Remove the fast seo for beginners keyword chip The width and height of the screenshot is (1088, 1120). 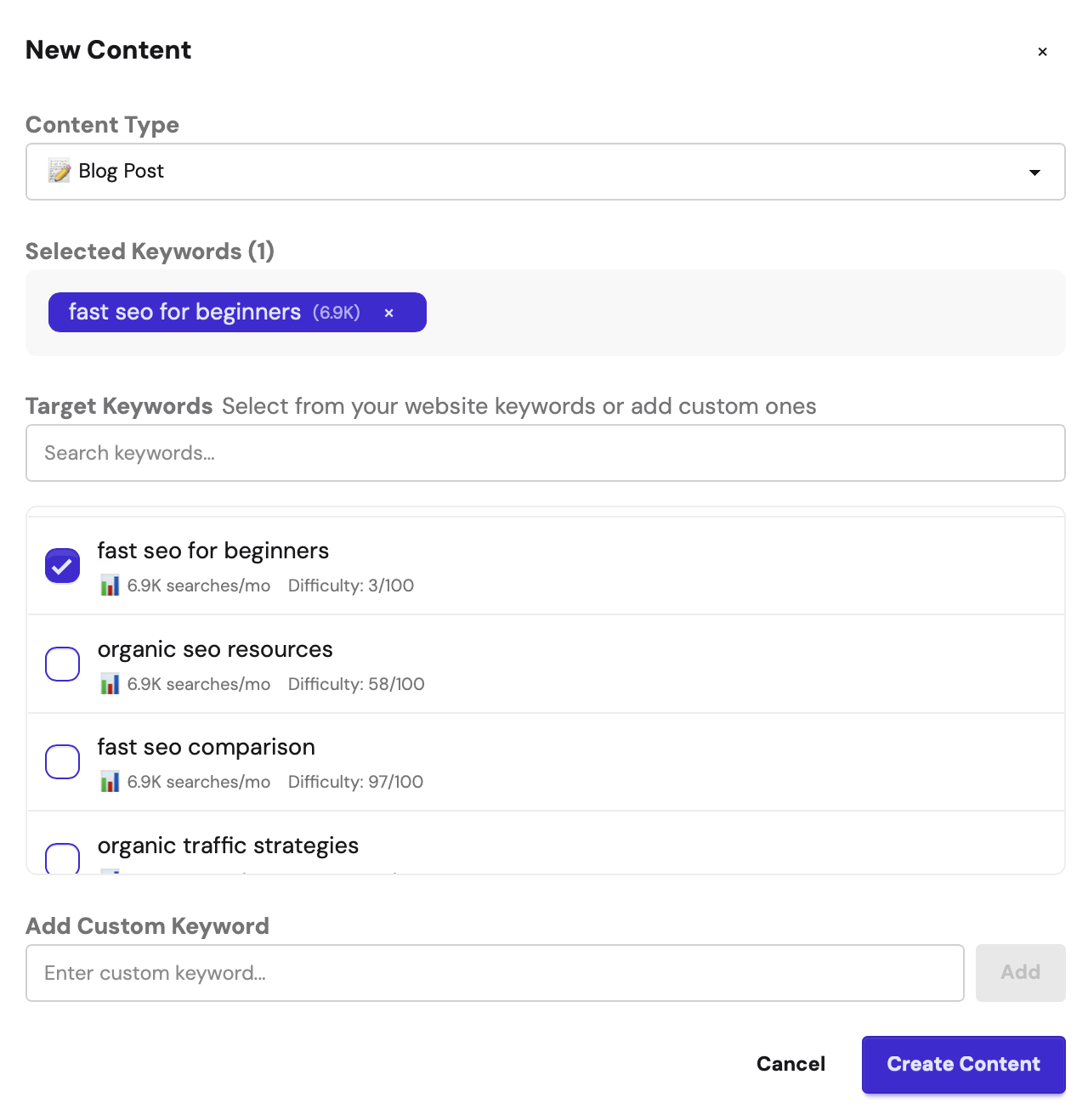click(x=389, y=313)
